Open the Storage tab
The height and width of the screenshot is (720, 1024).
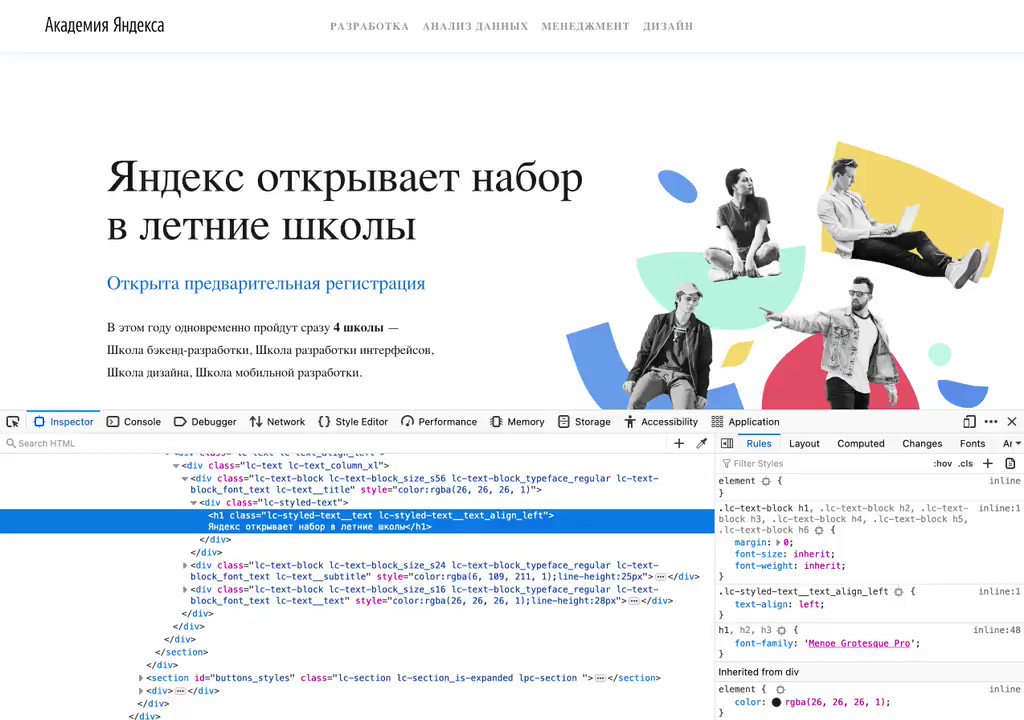coord(584,421)
